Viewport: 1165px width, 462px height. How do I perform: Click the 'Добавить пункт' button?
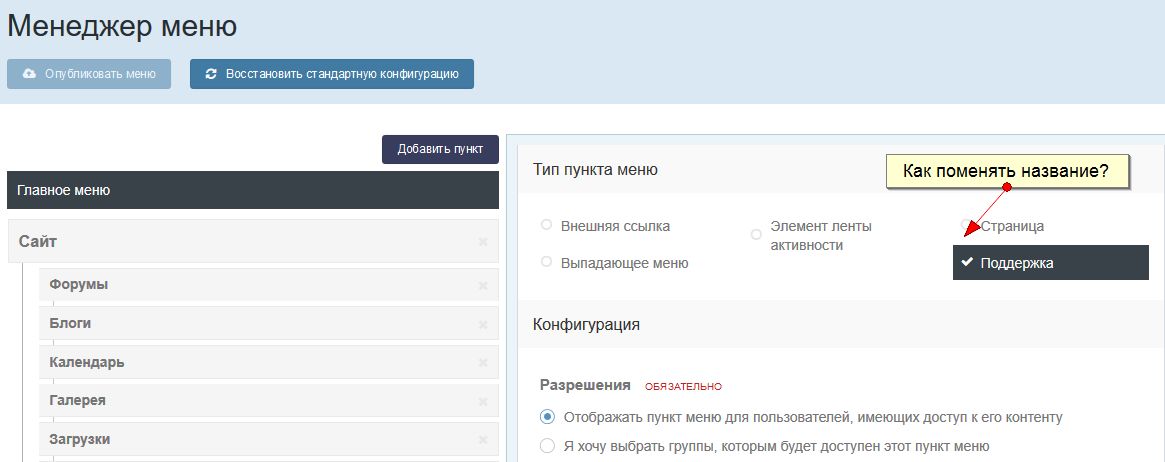point(440,149)
